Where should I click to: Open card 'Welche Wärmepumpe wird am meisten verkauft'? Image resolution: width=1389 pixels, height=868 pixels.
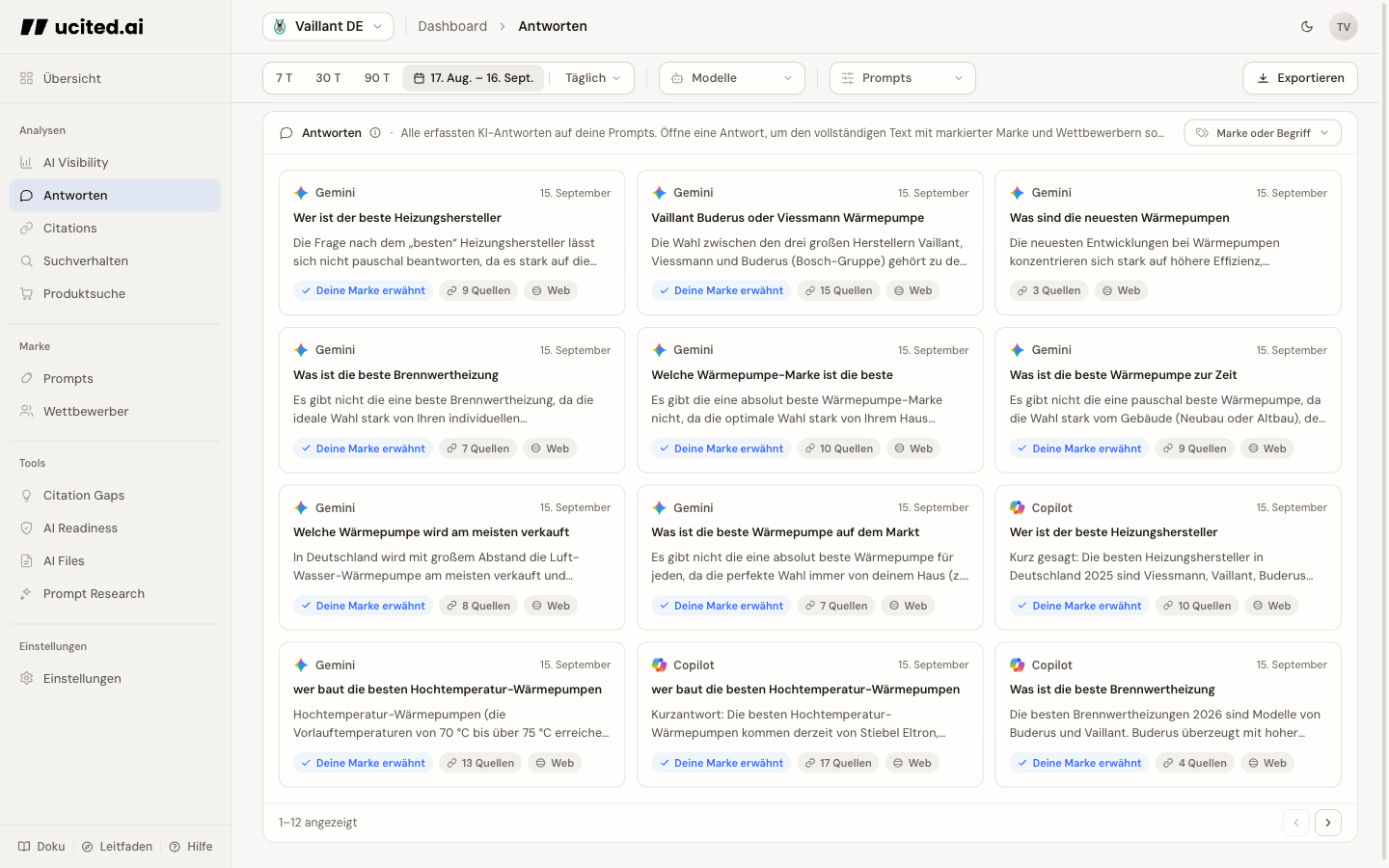[451, 557]
